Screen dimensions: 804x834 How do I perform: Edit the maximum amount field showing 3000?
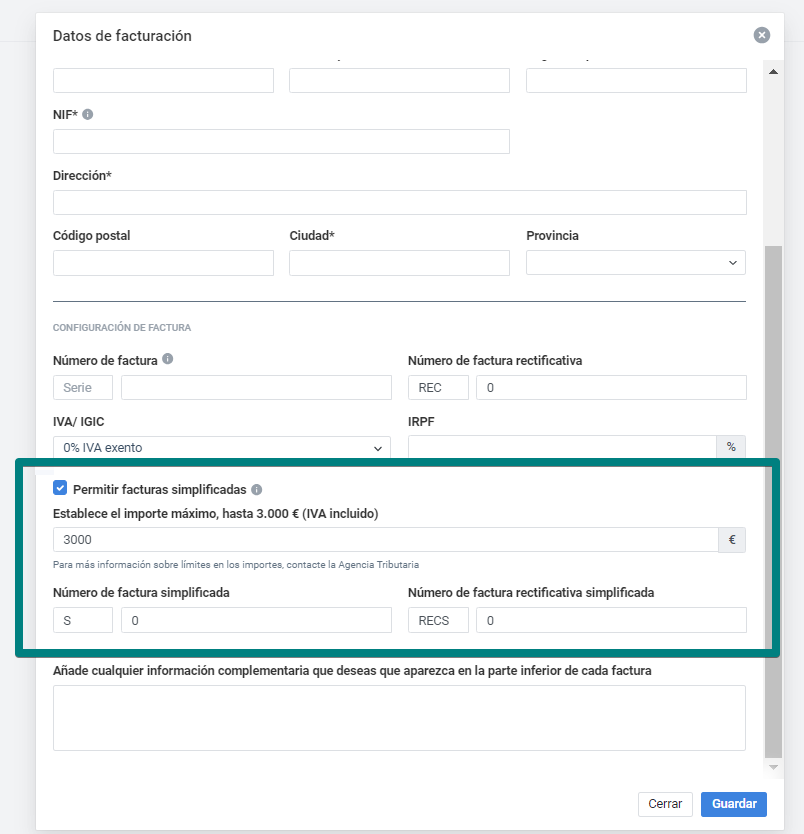tap(385, 540)
